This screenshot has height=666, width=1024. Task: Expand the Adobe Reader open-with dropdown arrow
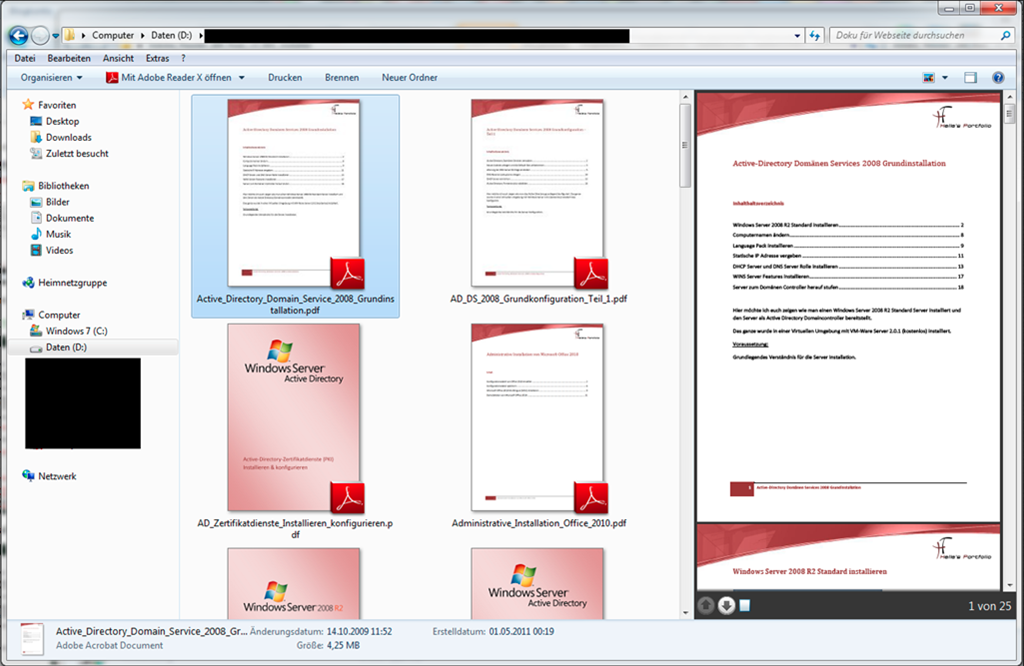click(x=242, y=78)
